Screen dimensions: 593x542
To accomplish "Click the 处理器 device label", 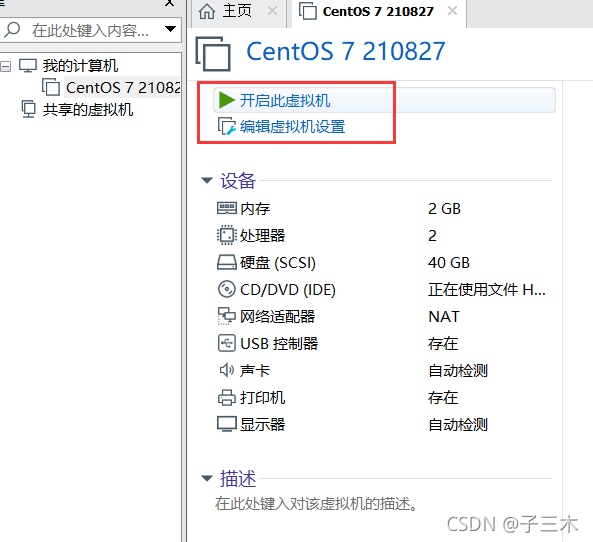I will pos(262,236).
